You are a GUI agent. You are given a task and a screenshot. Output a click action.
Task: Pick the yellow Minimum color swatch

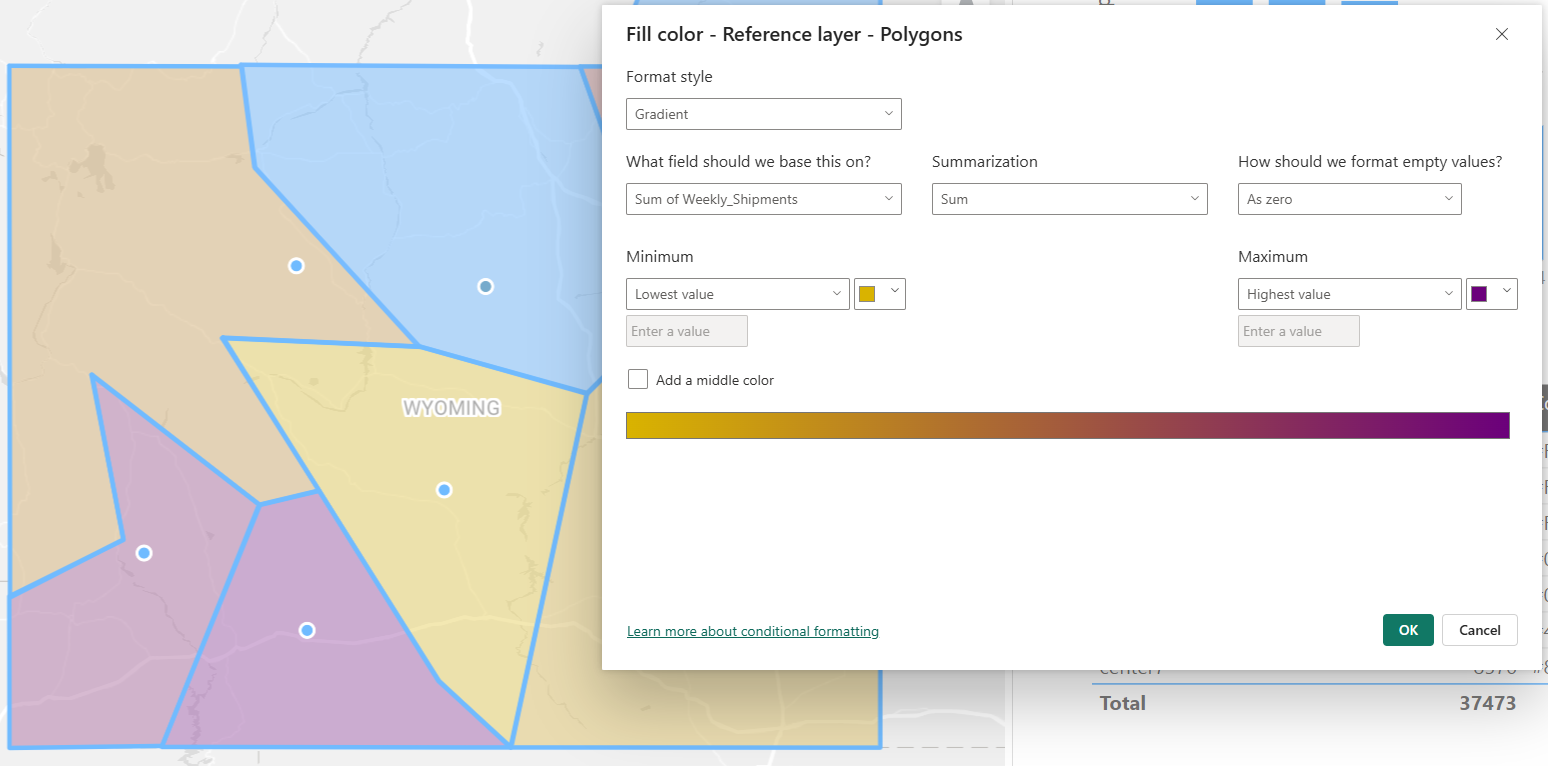(x=868, y=294)
